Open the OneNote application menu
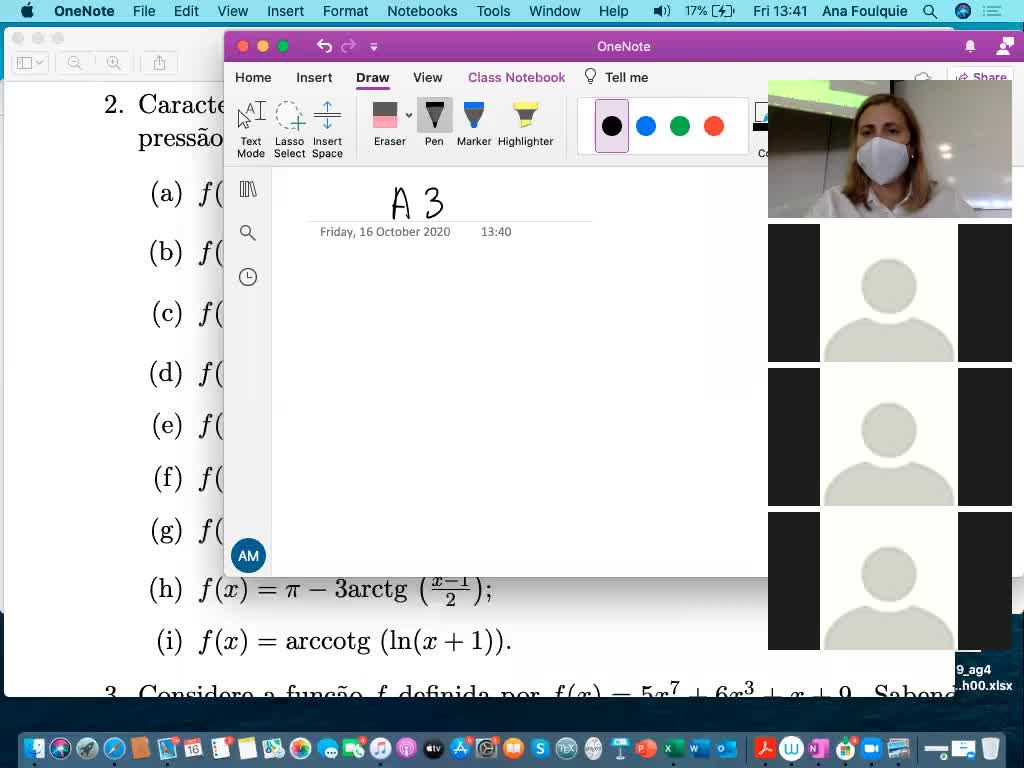Viewport: 1024px width, 768px height. (84, 11)
